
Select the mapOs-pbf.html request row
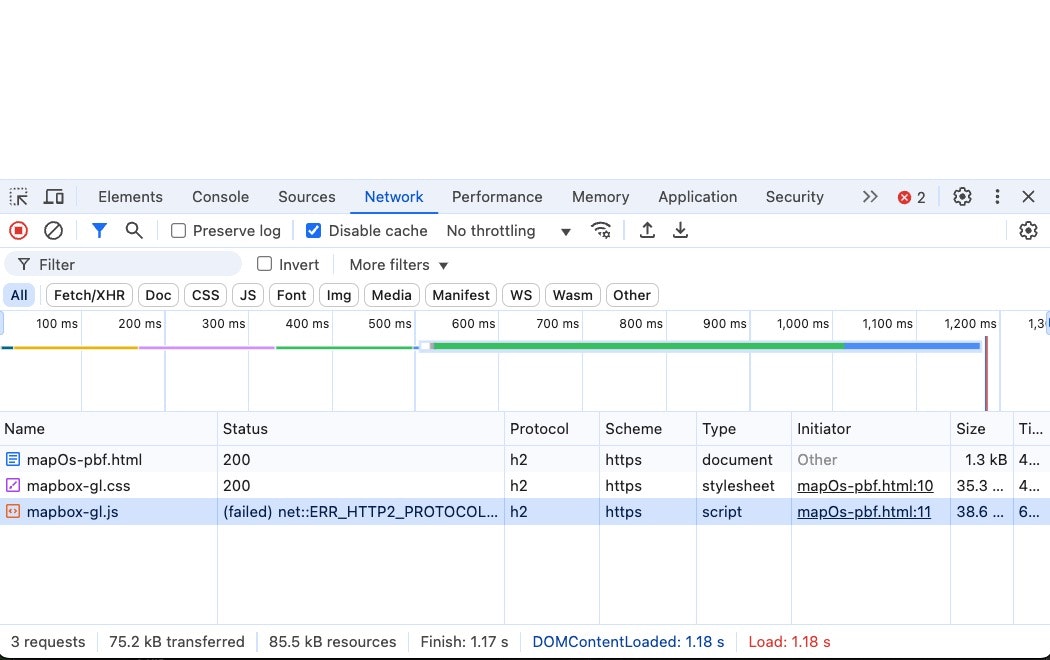[x=525, y=460]
